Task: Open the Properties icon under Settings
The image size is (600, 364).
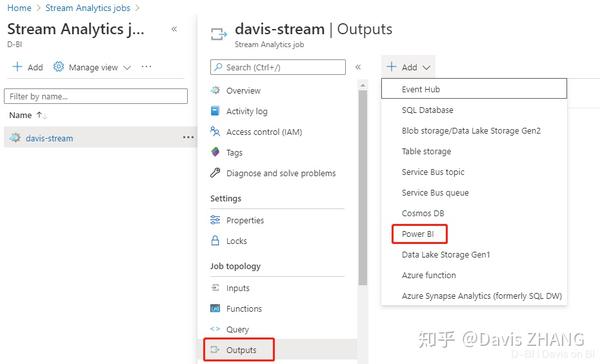Action: (215, 220)
